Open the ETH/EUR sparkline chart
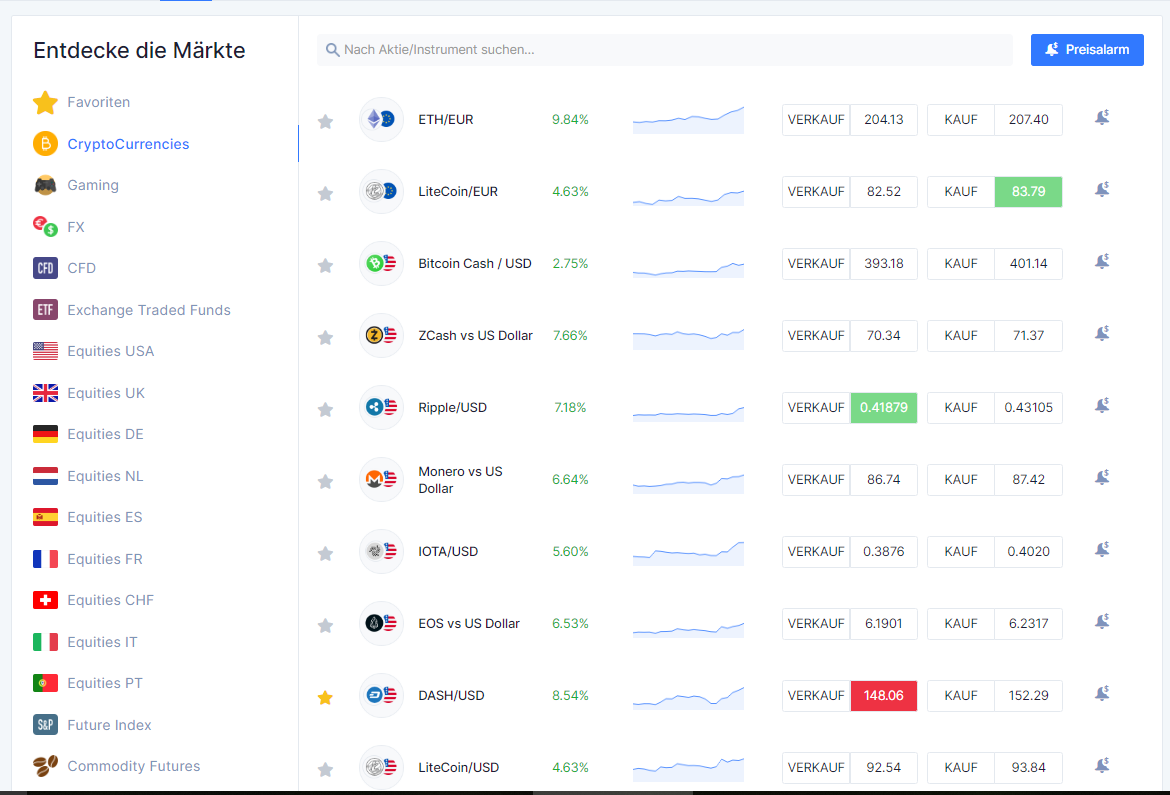The image size is (1170, 795). pos(688,120)
